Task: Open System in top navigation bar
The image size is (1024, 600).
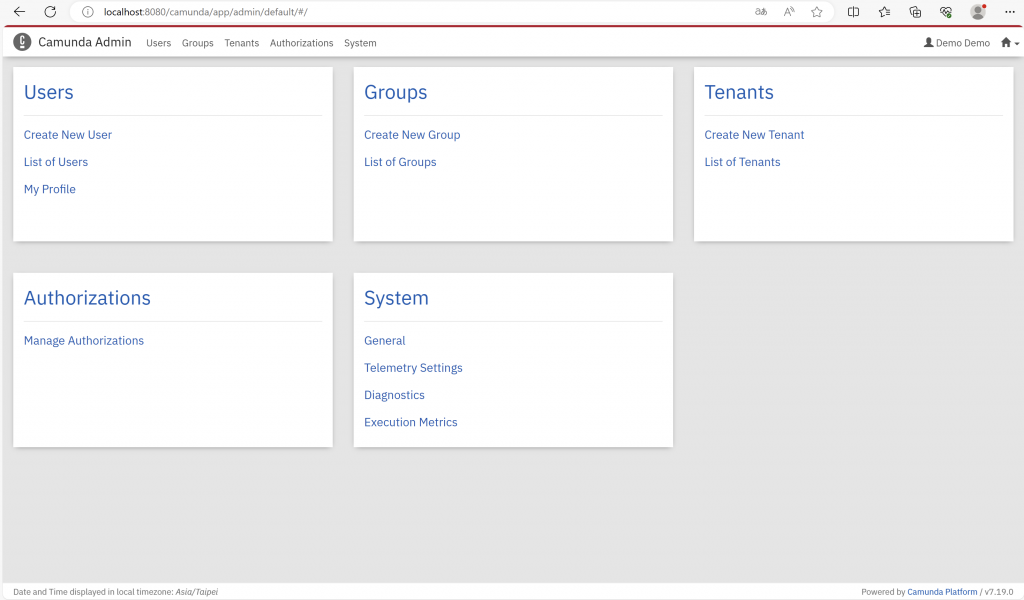Action: tap(360, 43)
